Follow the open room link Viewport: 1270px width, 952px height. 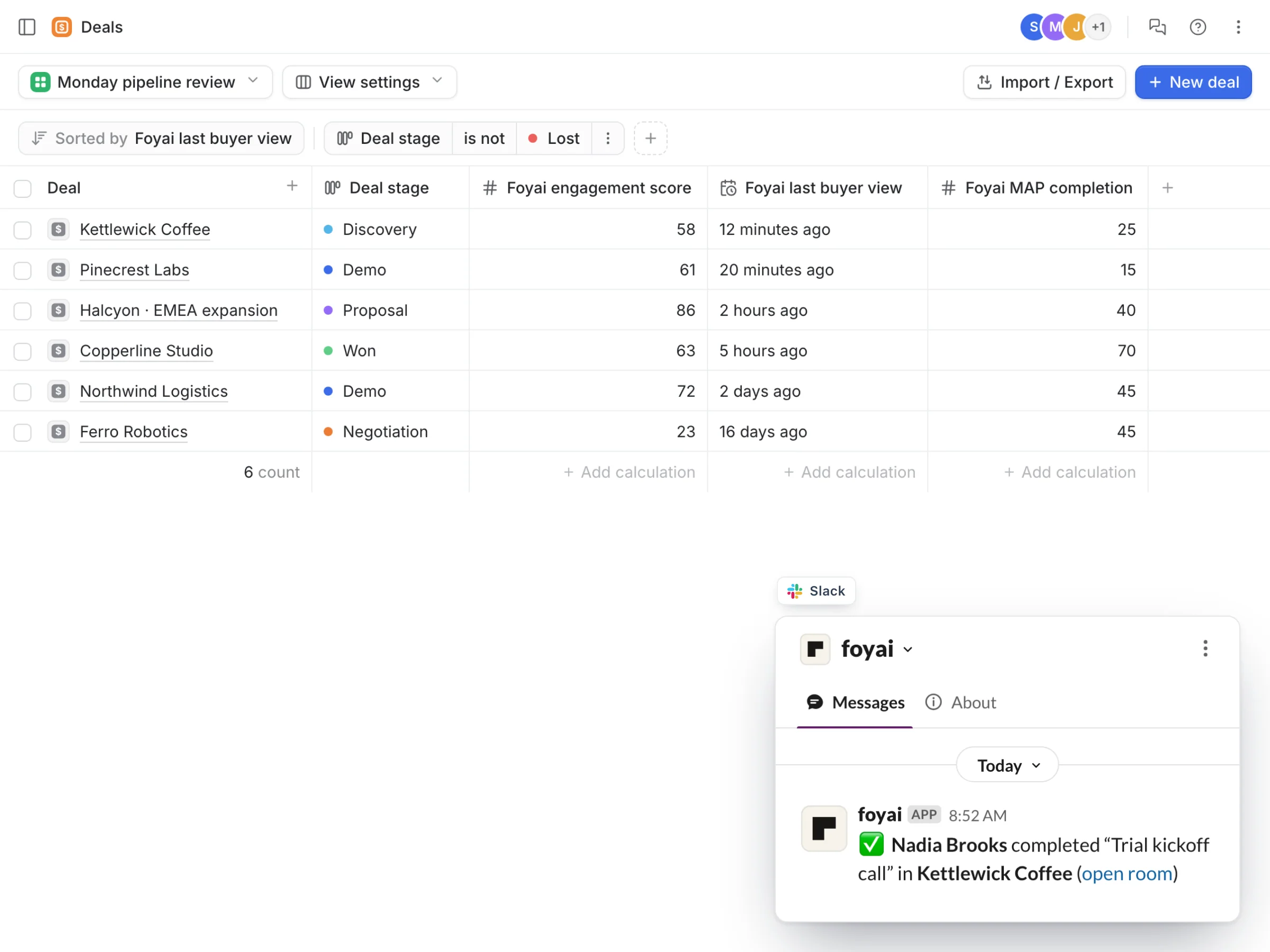coord(1127,873)
